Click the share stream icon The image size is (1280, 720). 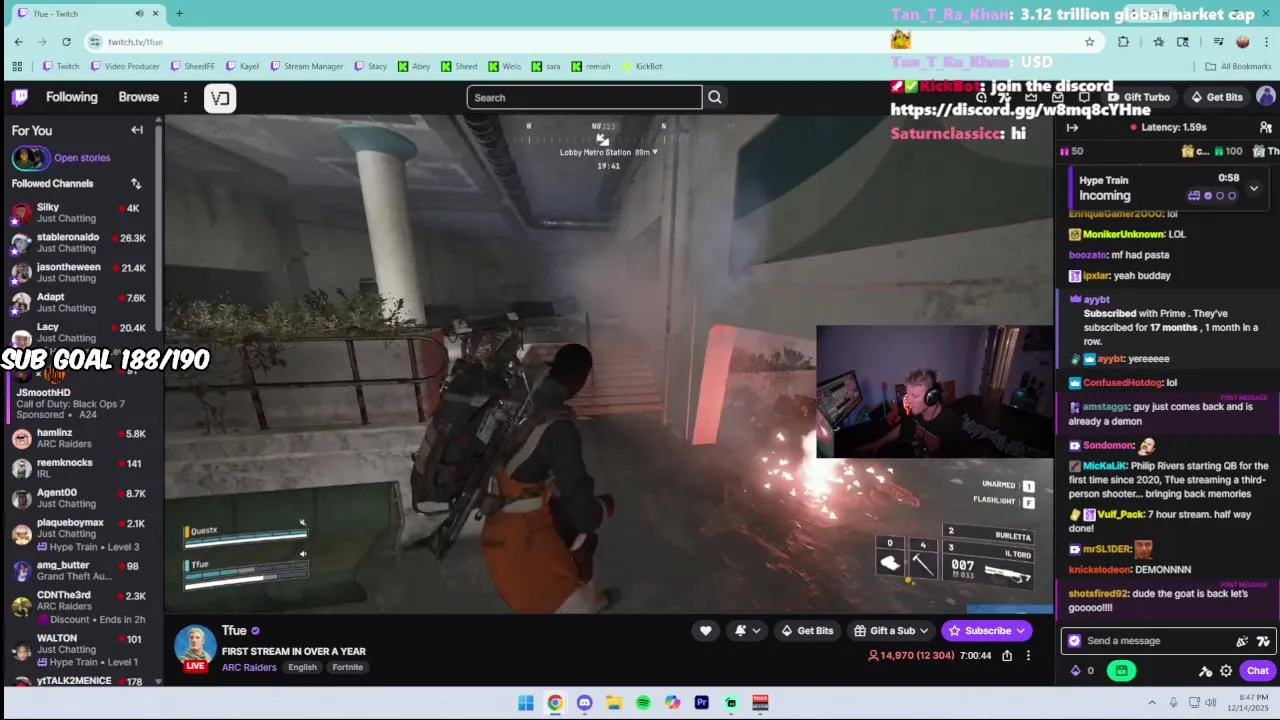click(1007, 656)
